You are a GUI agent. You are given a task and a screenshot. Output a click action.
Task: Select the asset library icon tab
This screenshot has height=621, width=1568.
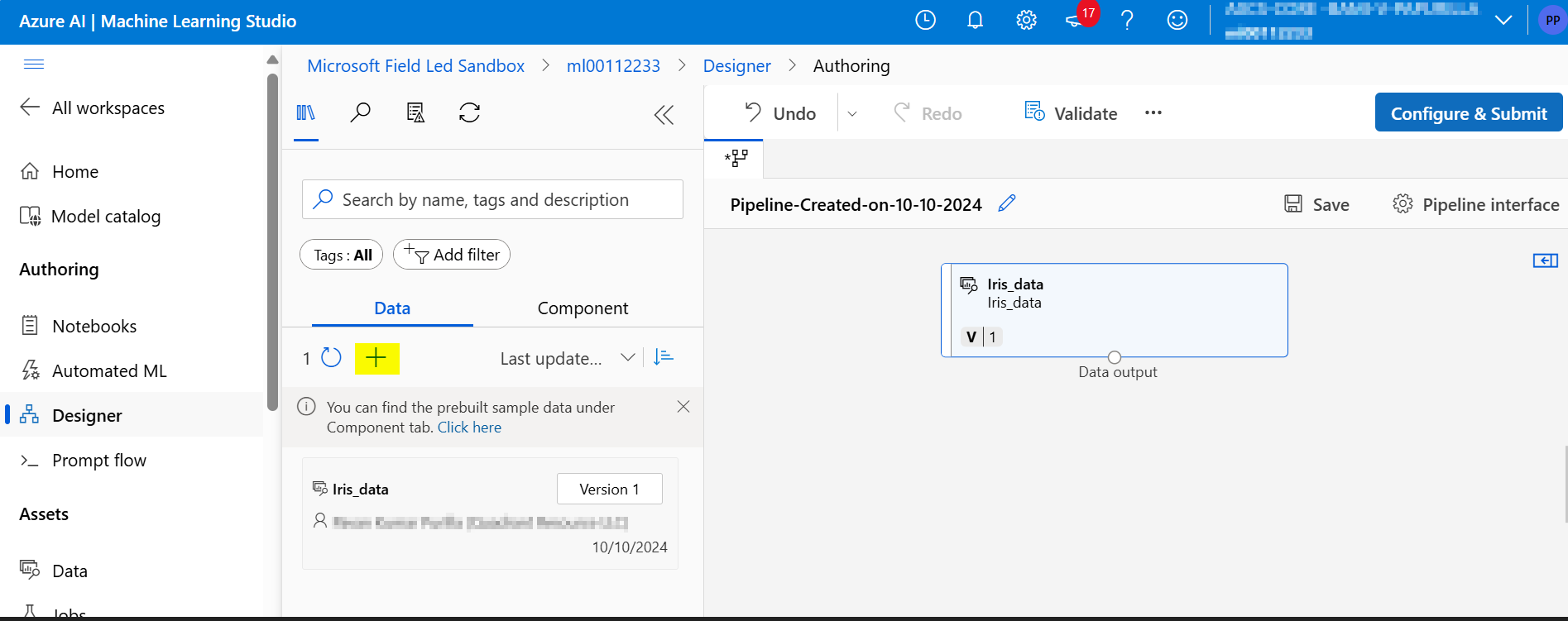coord(306,112)
